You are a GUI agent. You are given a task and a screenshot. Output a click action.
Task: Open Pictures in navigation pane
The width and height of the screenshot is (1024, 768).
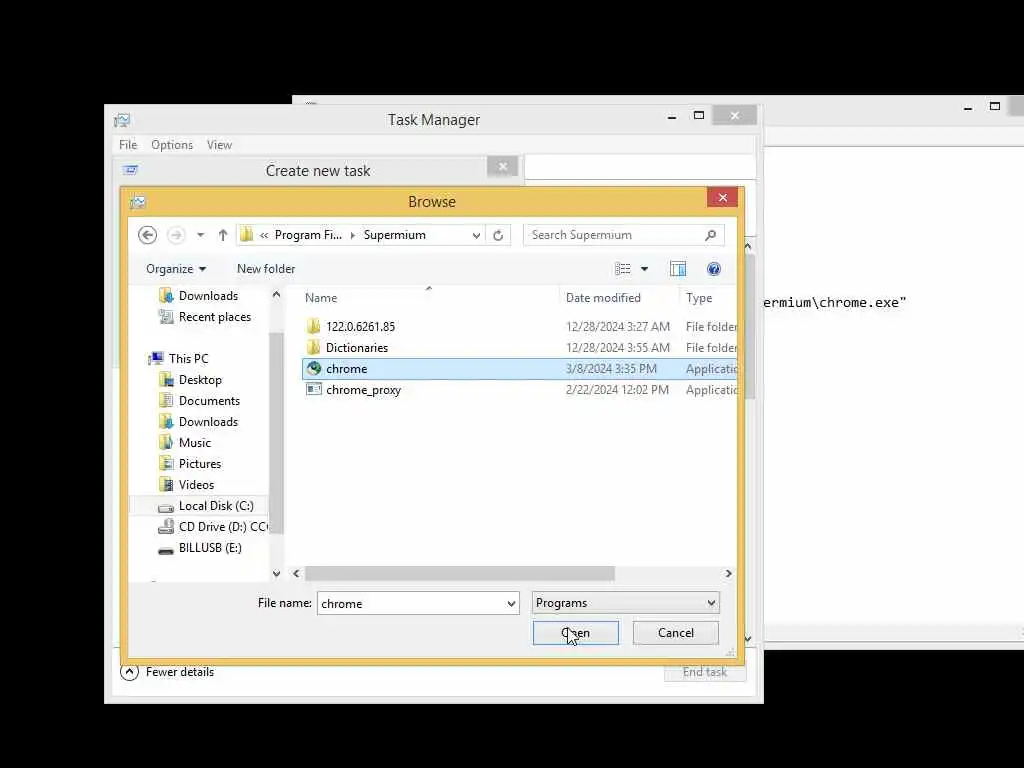(190, 464)
